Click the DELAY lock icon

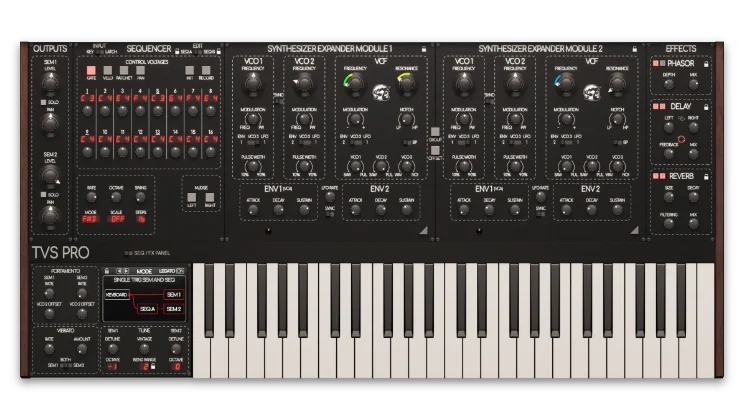(706, 107)
